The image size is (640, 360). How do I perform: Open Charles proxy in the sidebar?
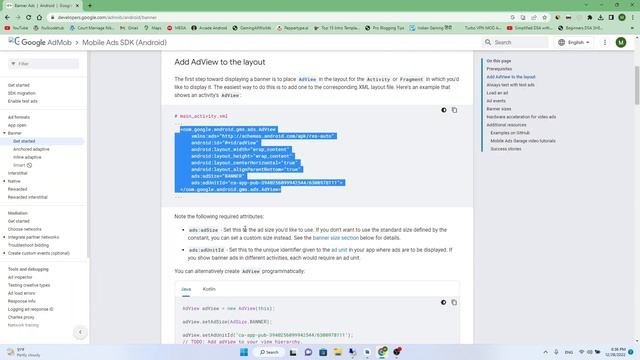coord(21,317)
